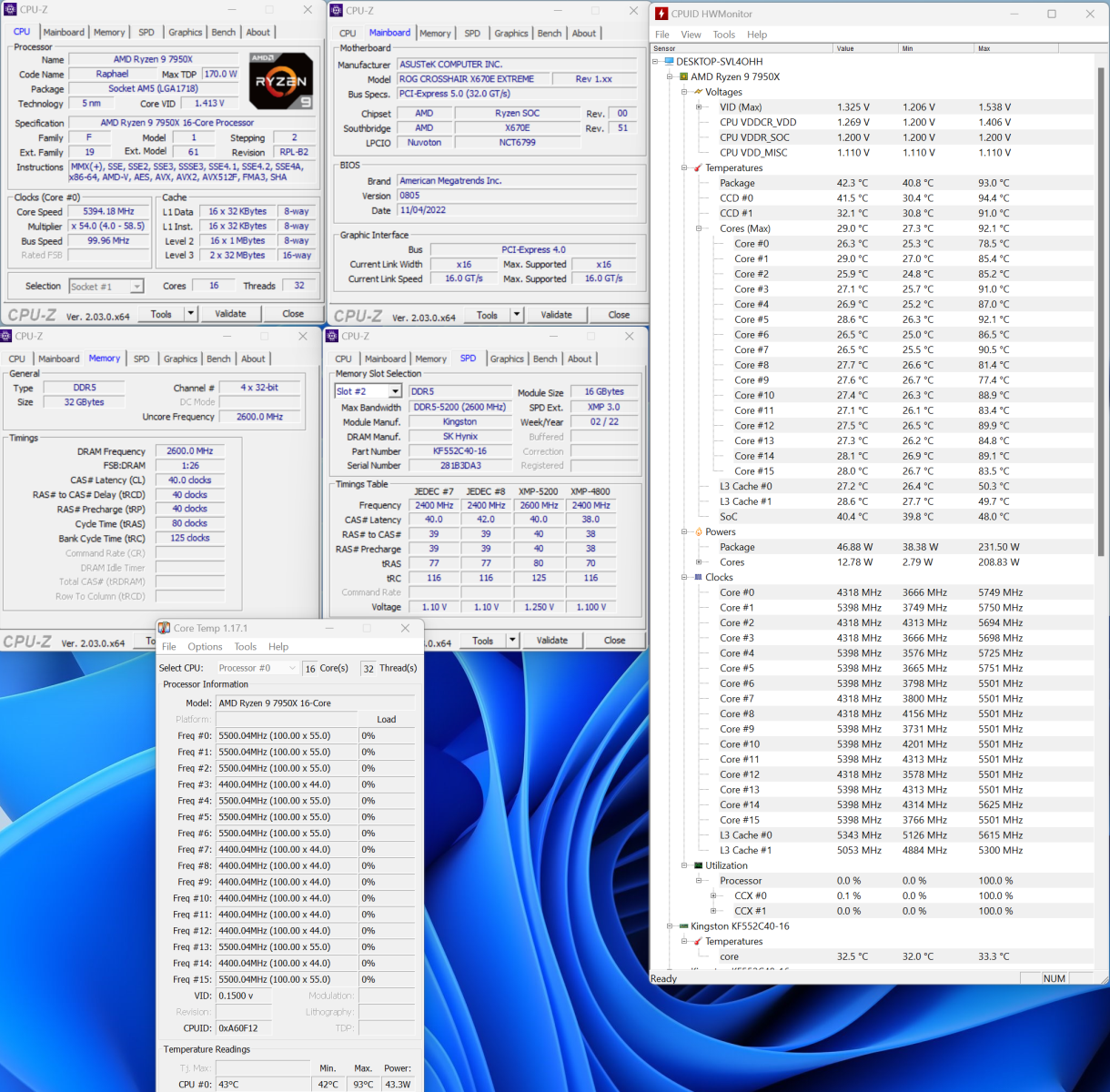This screenshot has width=1110, height=1092.
Task: Click the CPU-Z title icon of the SPD window
Action: (x=333, y=336)
